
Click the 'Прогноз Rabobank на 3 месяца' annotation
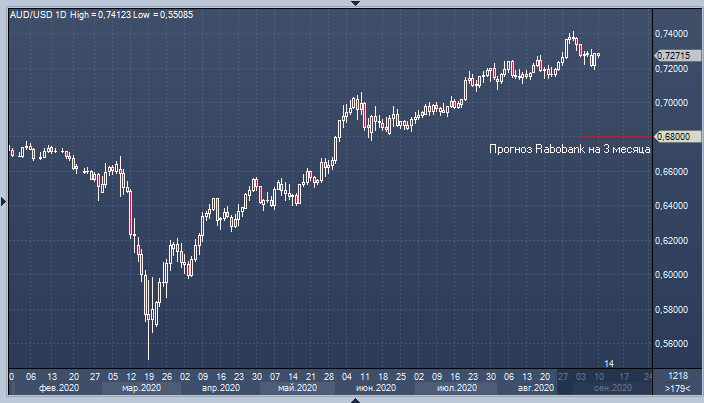(569, 149)
